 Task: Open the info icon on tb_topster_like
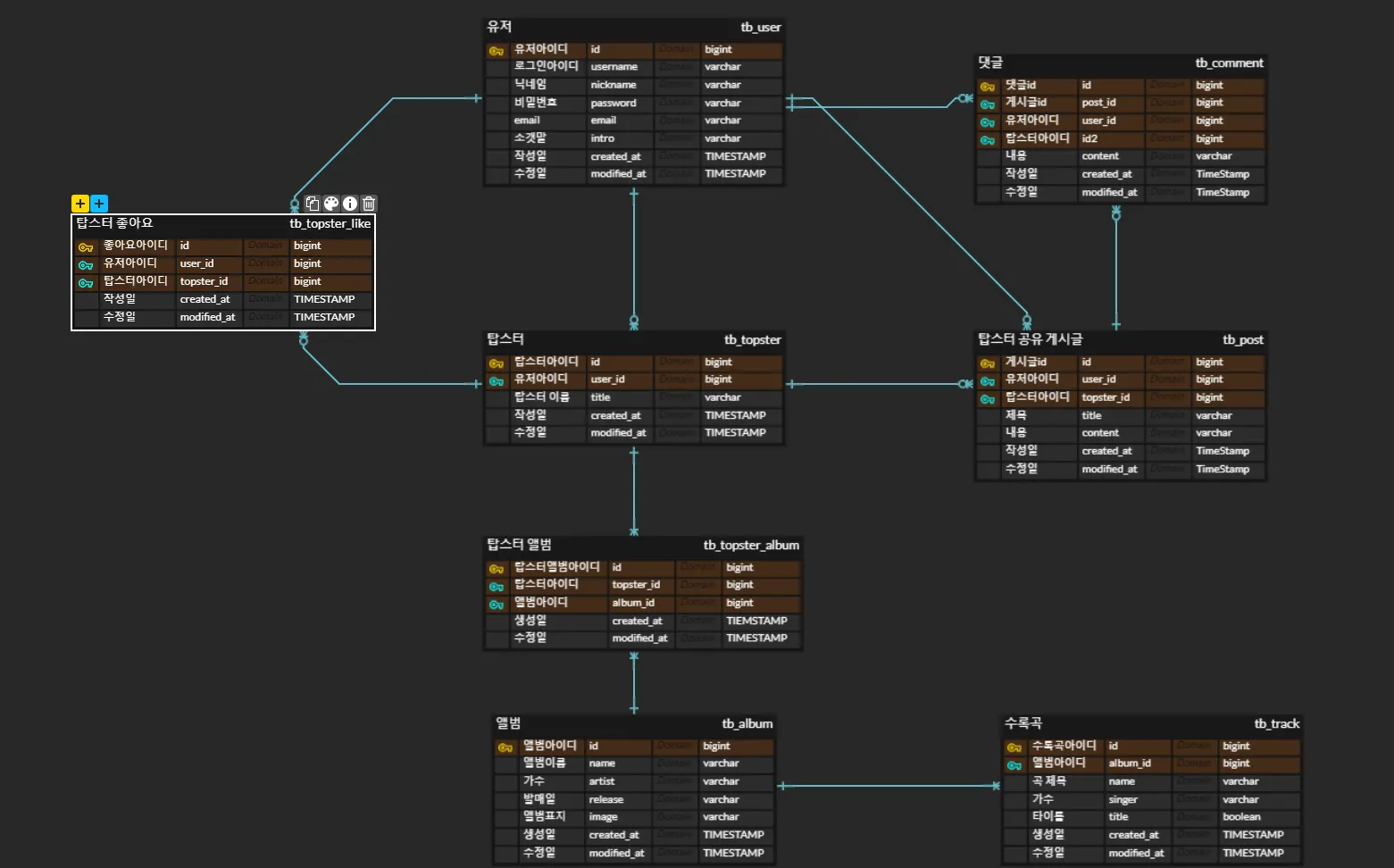pyautogui.click(x=350, y=204)
